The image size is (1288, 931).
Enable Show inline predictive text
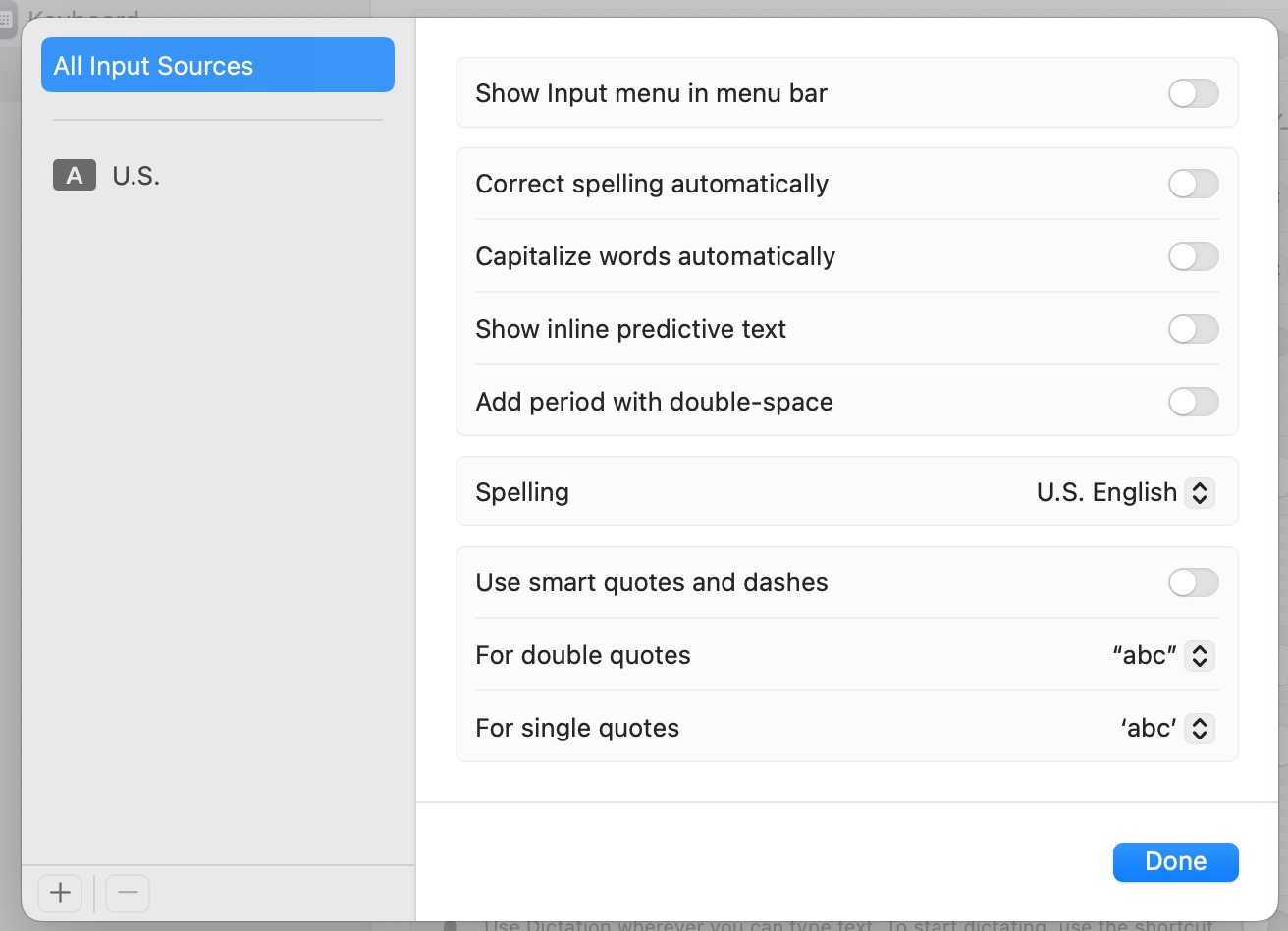tap(1193, 329)
